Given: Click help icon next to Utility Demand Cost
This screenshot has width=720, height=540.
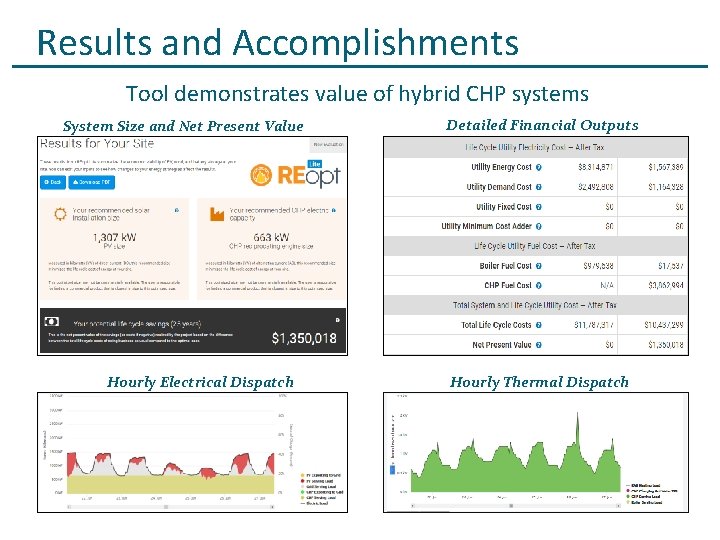Looking at the screenshot, I should tap(539, 187).
